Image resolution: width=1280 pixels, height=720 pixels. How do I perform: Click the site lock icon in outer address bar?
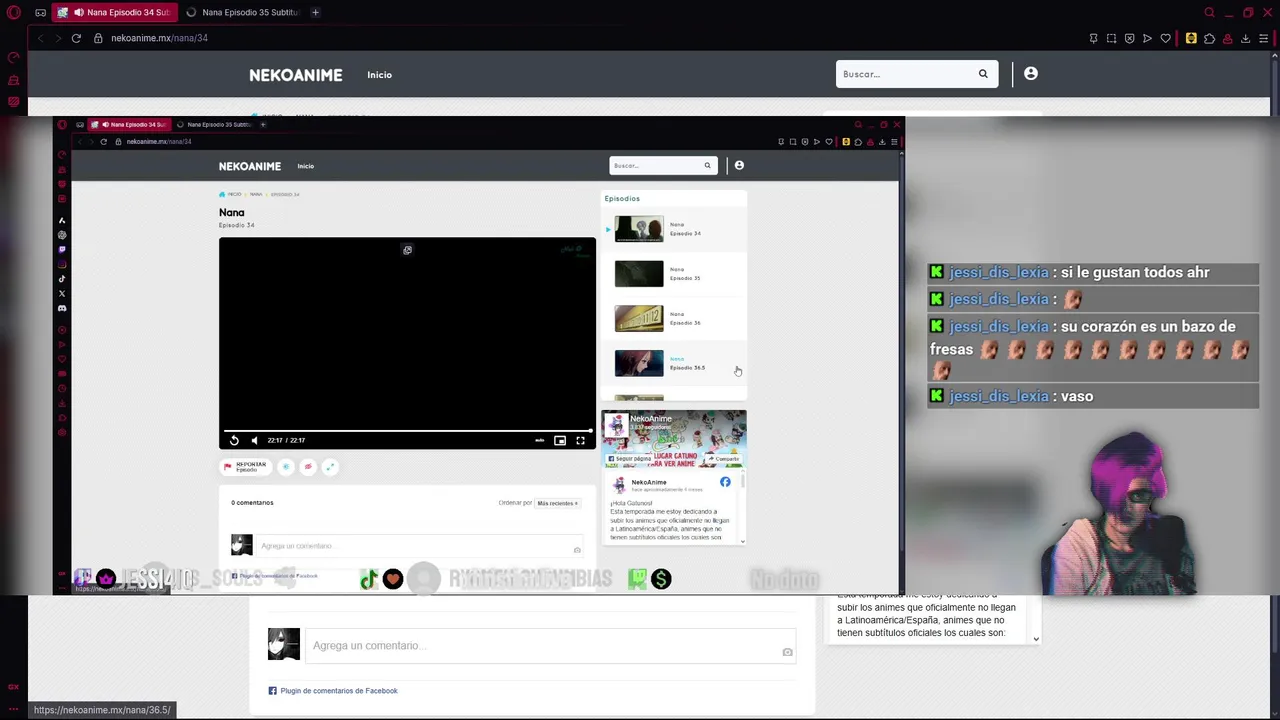point(98,38)
